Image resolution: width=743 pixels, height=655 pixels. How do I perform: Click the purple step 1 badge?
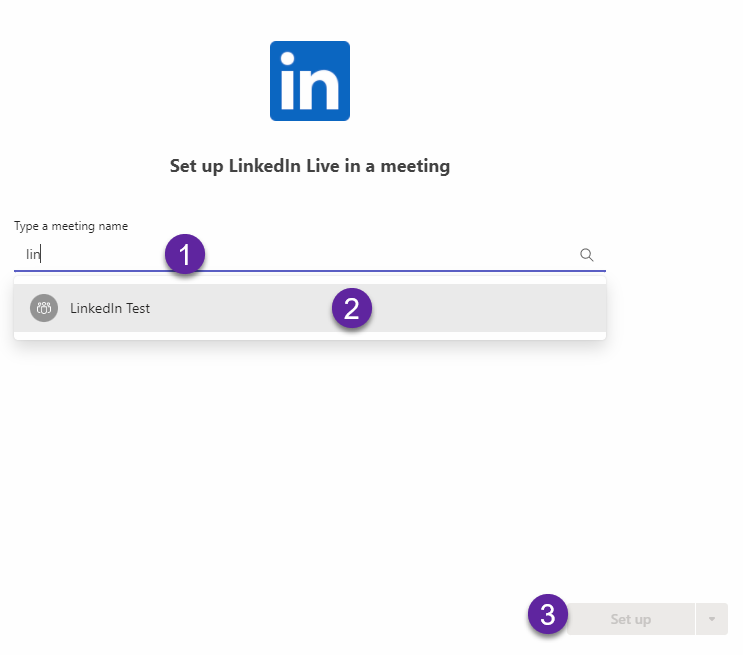coord(185,254)
